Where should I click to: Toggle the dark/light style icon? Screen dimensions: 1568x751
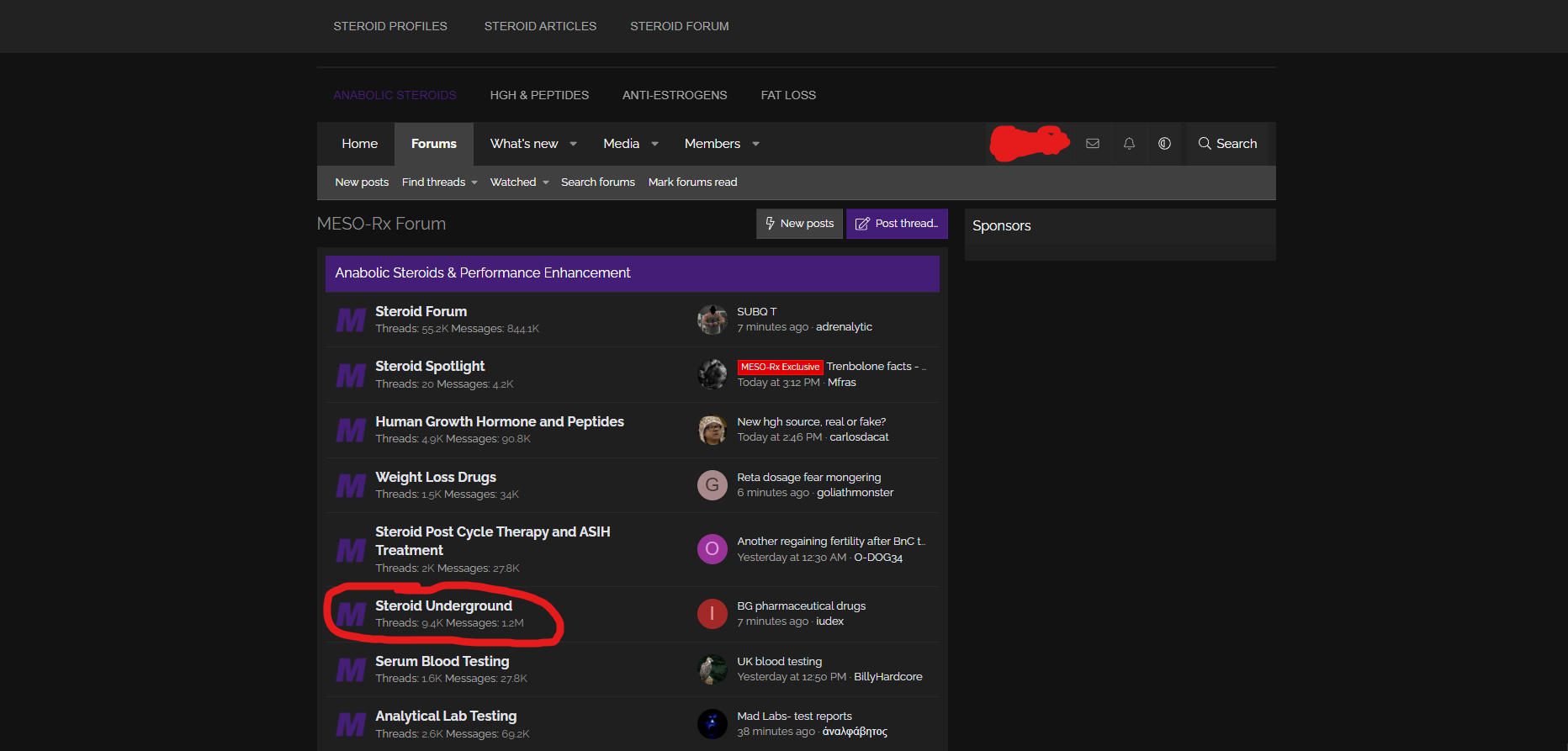1164,144
